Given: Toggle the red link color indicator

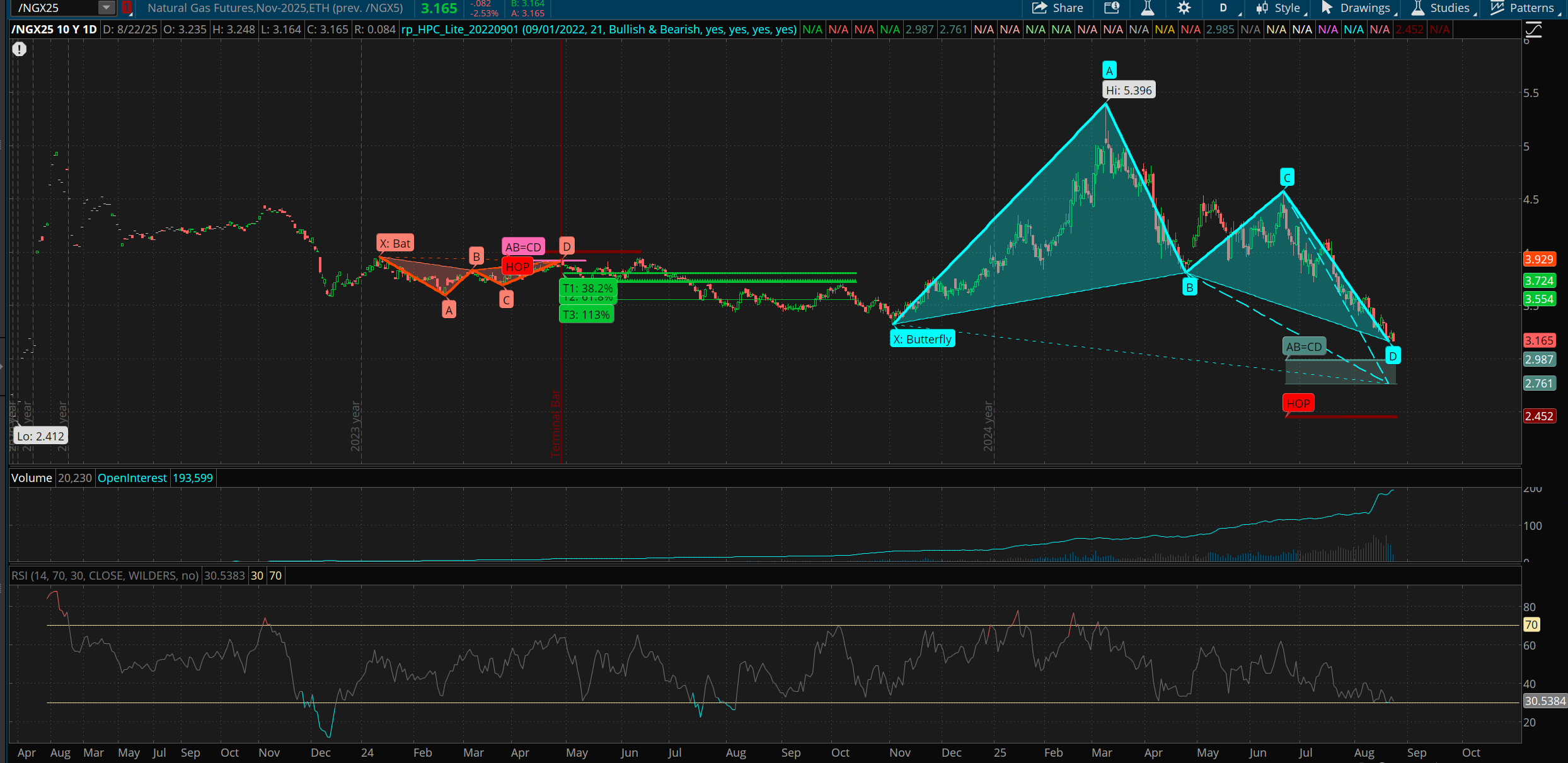Looking at the screenshot, I should click(x=127, y=8).
